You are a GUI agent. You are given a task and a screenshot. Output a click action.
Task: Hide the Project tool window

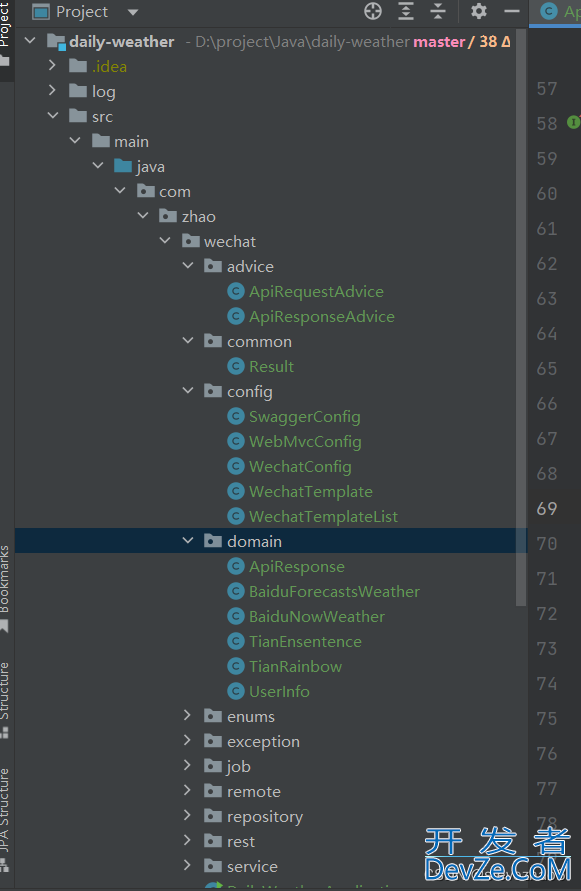(512, 11)
